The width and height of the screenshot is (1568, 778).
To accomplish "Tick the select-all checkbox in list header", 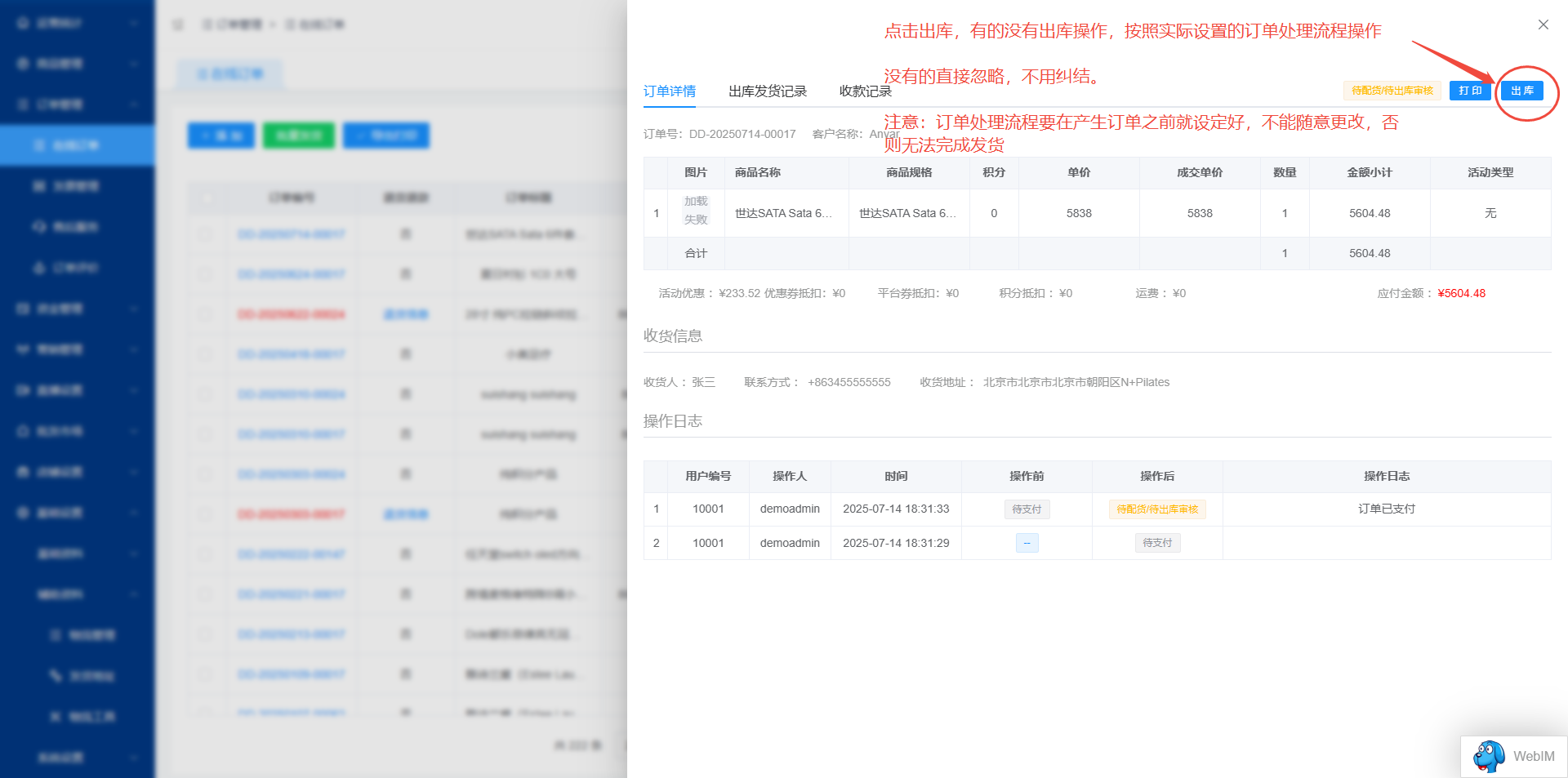I will click(206, 198).
